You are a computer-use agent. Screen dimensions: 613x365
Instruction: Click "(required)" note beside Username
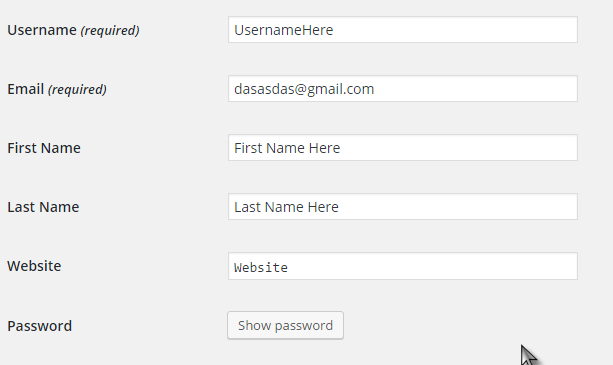(110, 30)
